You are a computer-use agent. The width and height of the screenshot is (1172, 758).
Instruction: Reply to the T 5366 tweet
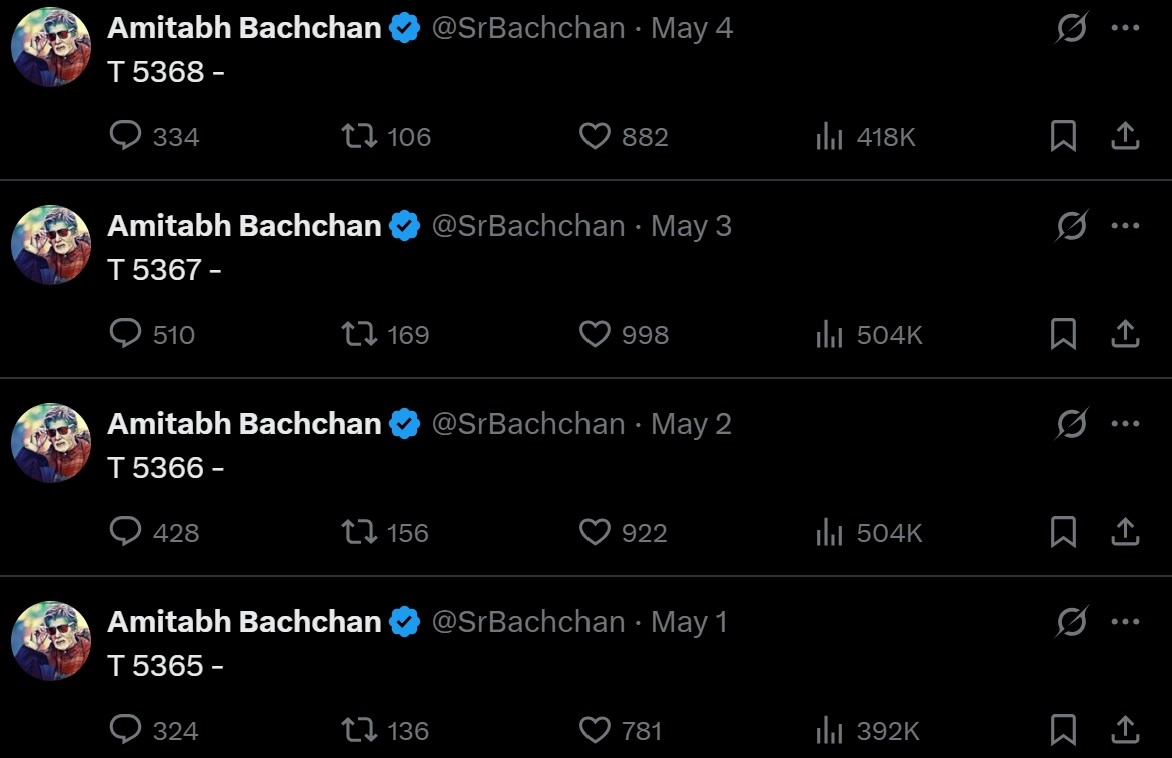[x=125, y=532]
